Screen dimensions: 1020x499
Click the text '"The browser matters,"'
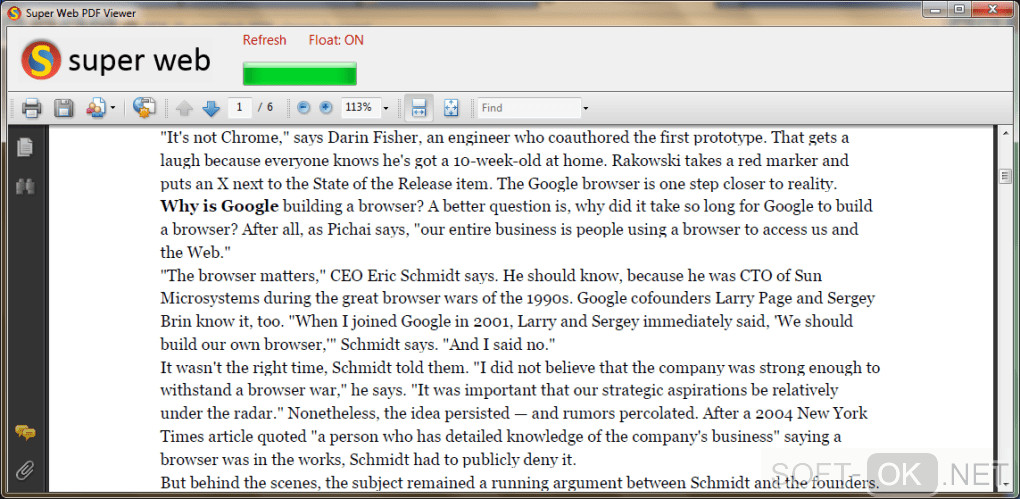tap(243, 275)
